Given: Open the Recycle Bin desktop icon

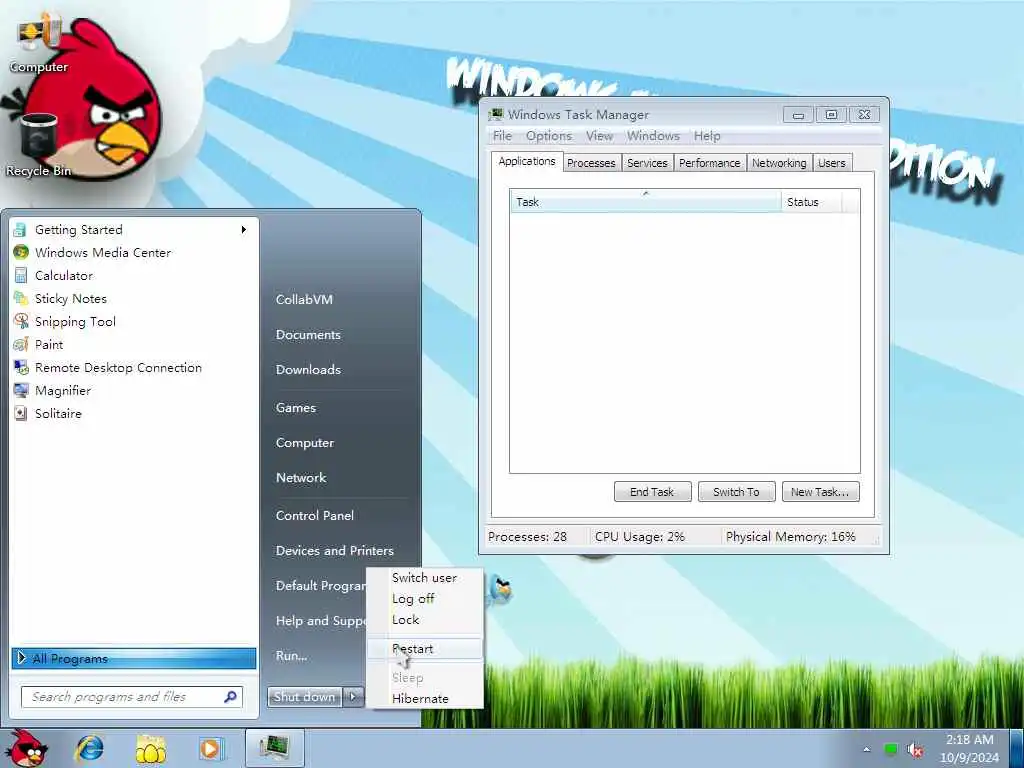Looking at the screenshot, I should point(39,145).
